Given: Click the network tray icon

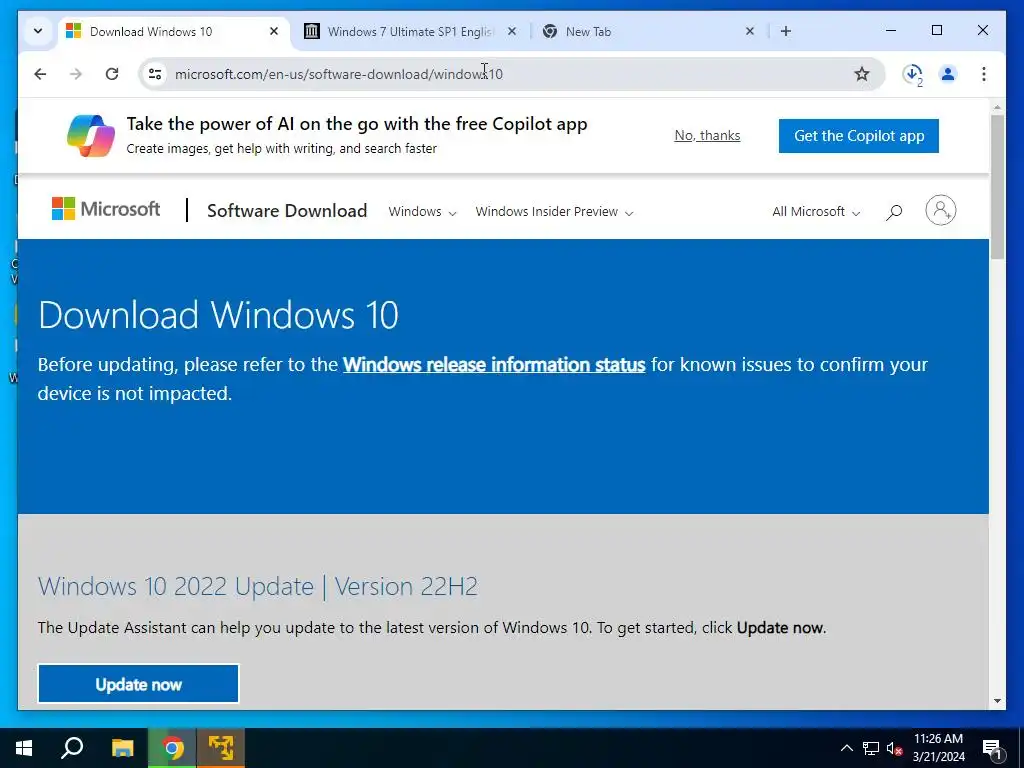Looking at the screenshot, I should (x=871, y=748).
